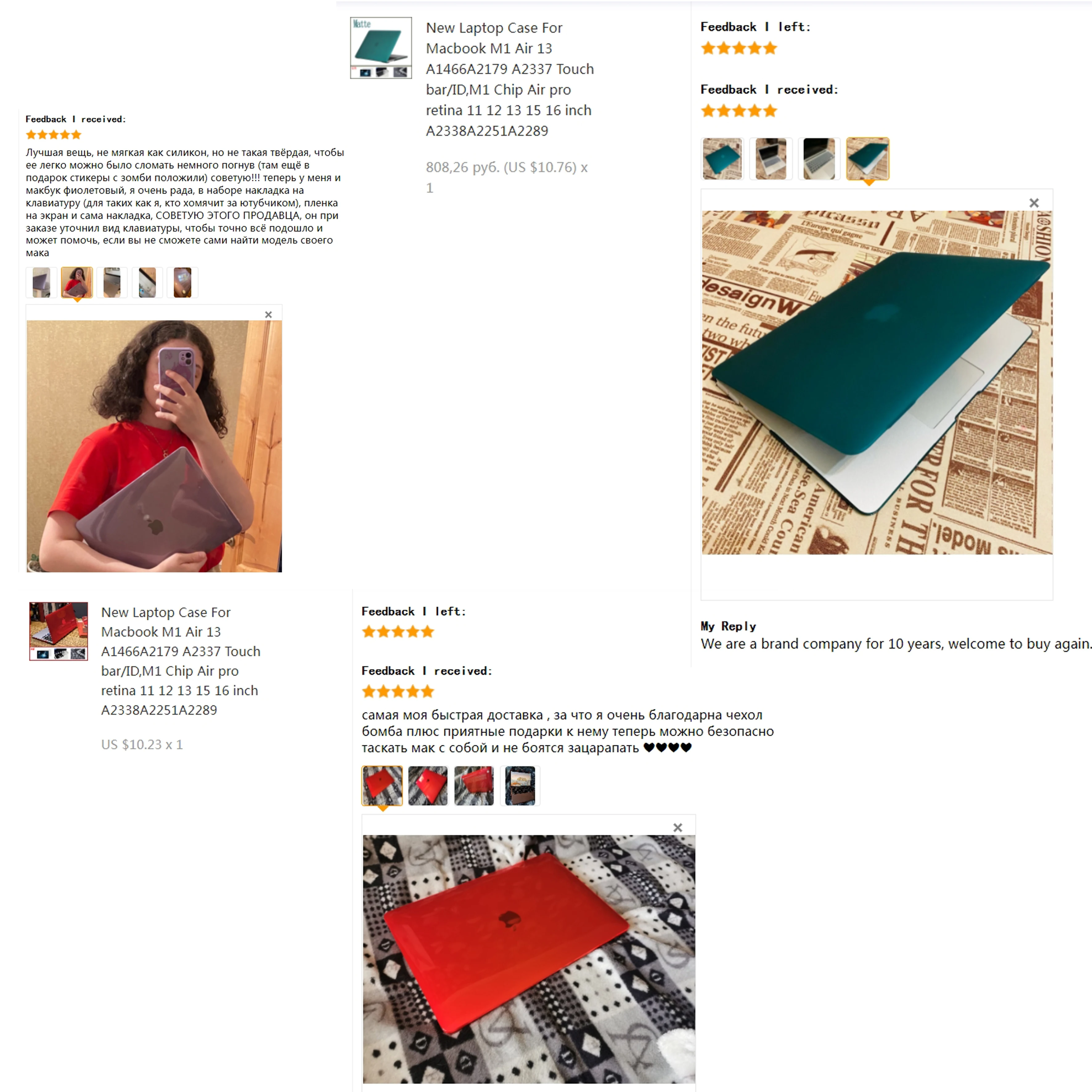Select first thumbnail in purple case review
The height and width of the screenshot is (1092, 1092).
coord(41,282)
